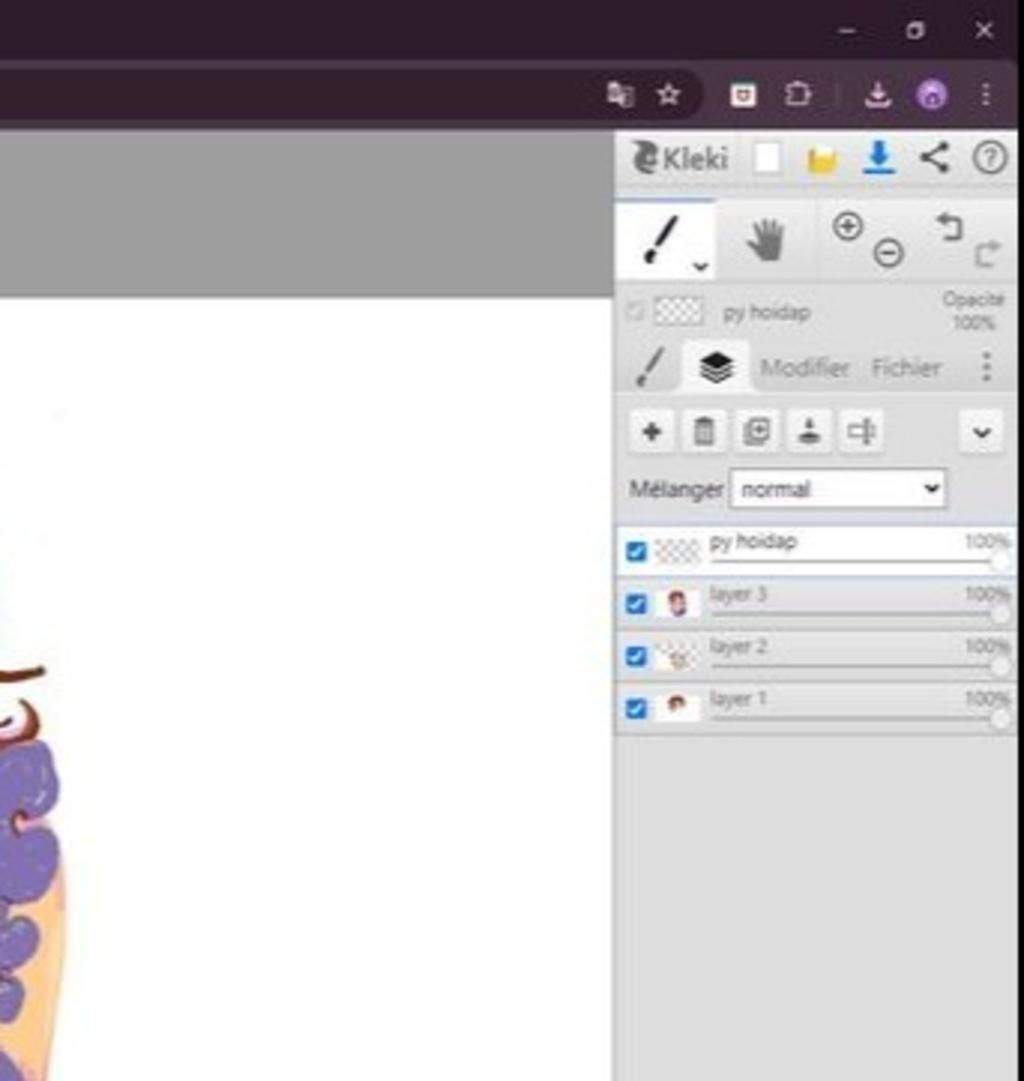
Task: Adjust the layer 3 opacity slider
Action: [859, 614]
